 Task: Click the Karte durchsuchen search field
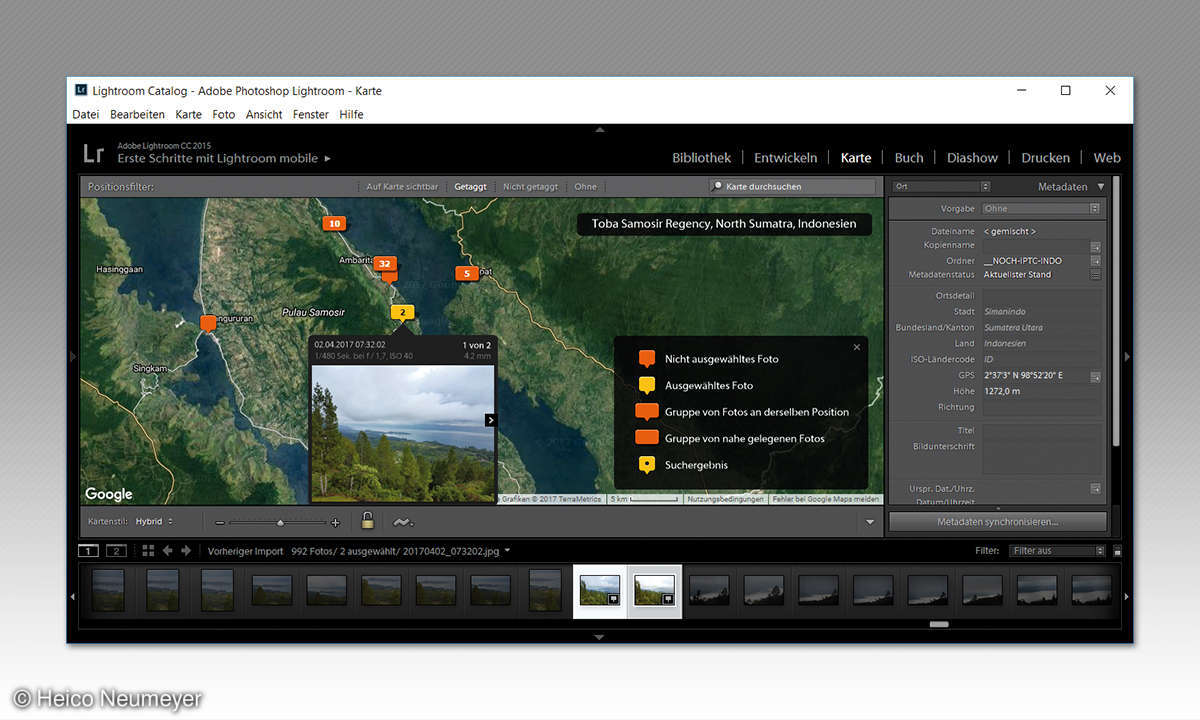792,186
